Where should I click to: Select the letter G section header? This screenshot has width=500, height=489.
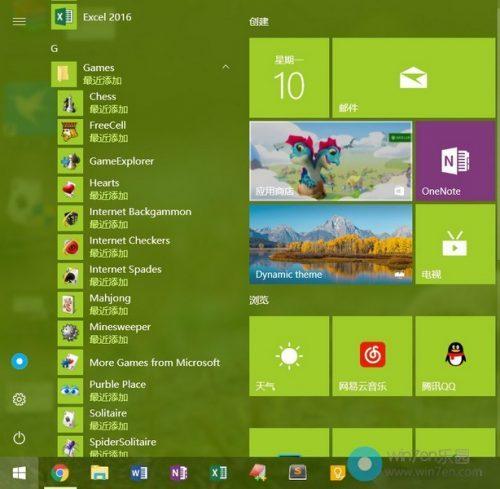(x=54, y=49)
